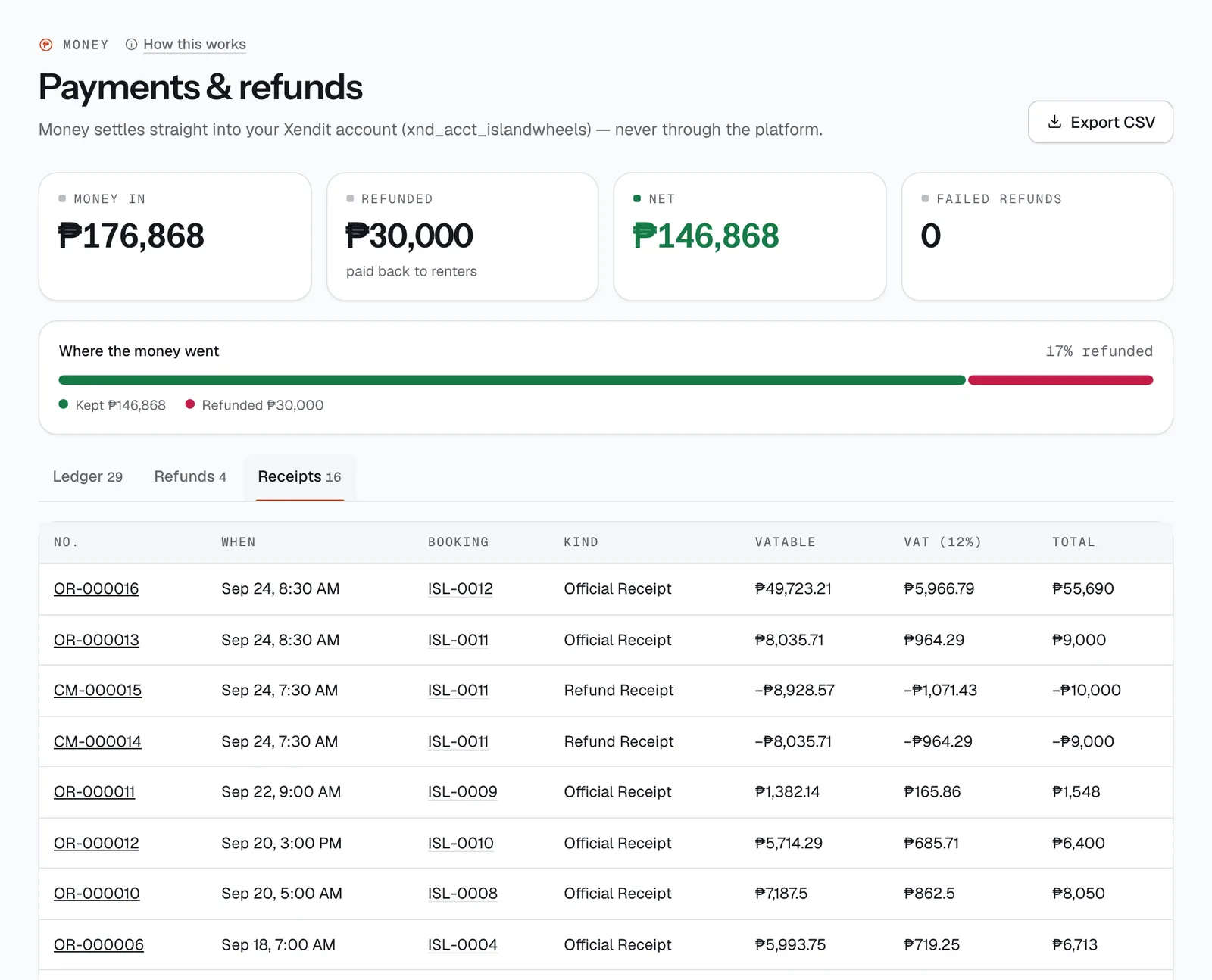1212x980 pixels.
Task: Switch to the Ledger tab
Action: pos(87,476)
